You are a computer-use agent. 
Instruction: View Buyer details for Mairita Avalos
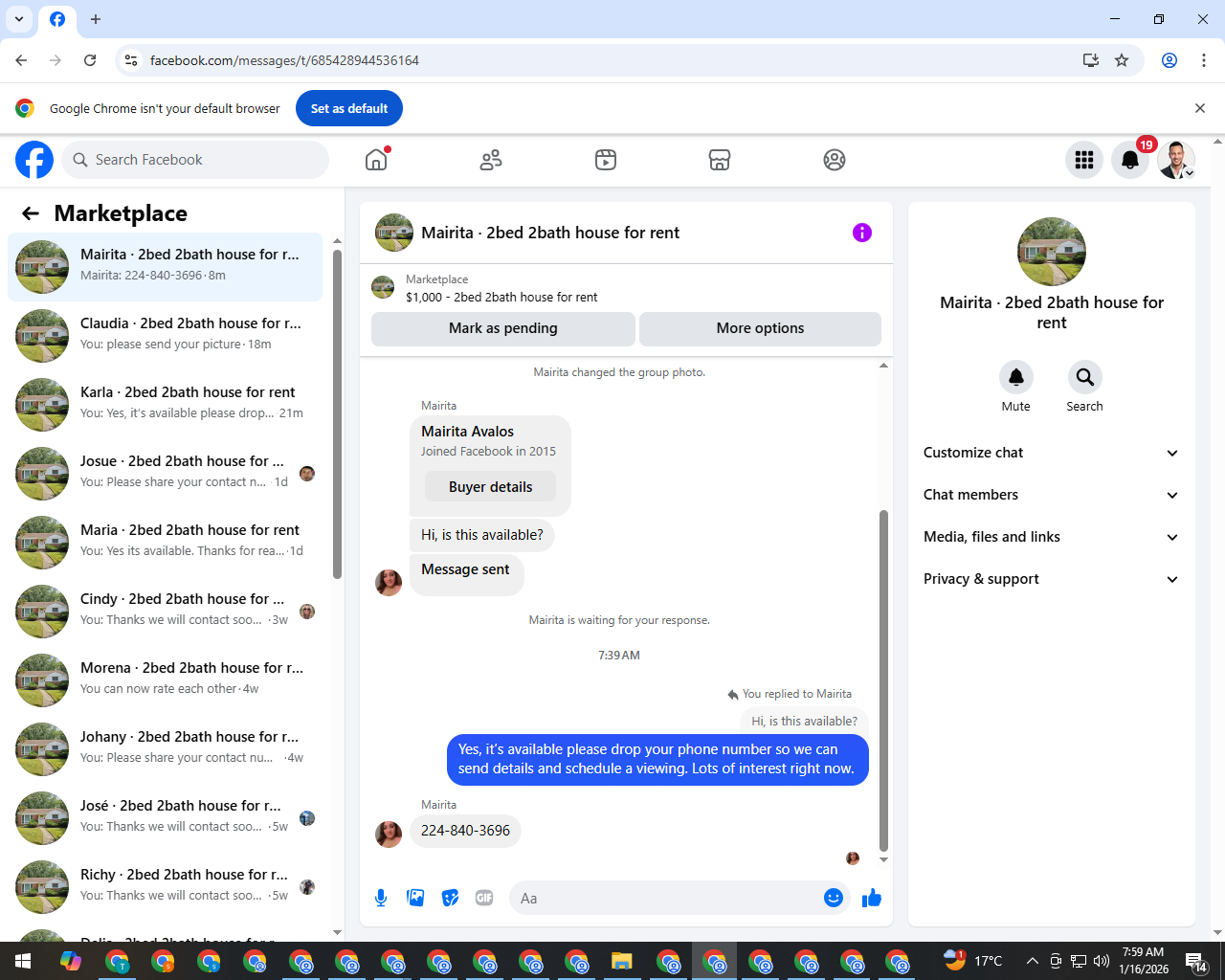491,487
